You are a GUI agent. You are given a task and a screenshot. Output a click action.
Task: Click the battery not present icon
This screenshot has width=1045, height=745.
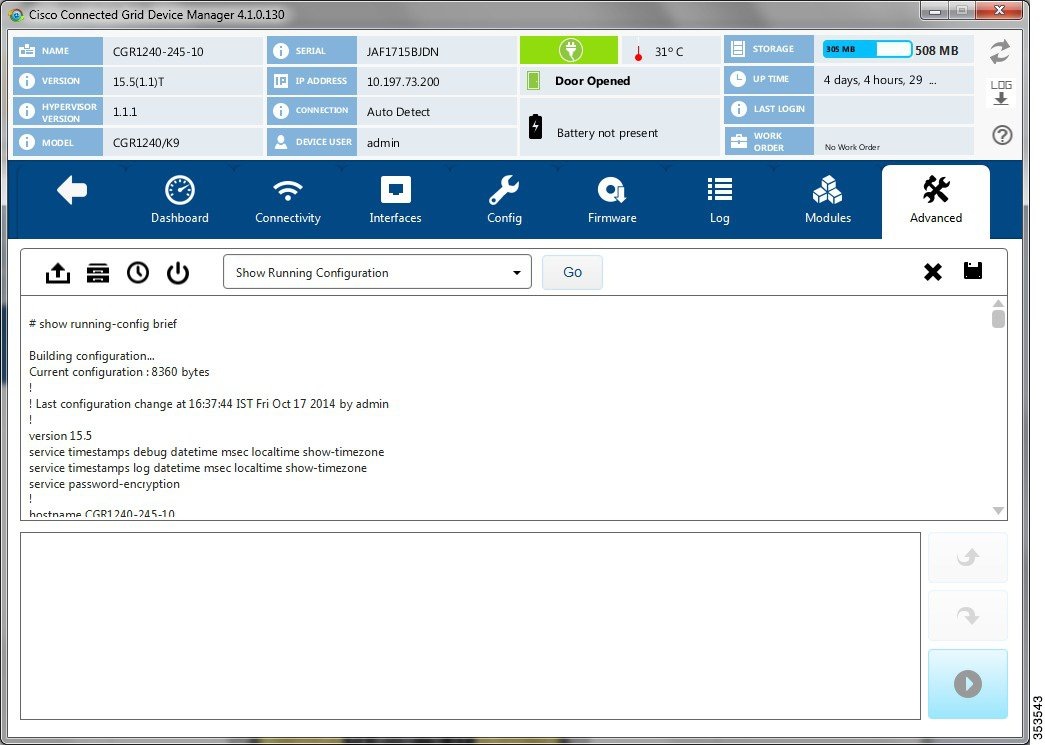535,126
